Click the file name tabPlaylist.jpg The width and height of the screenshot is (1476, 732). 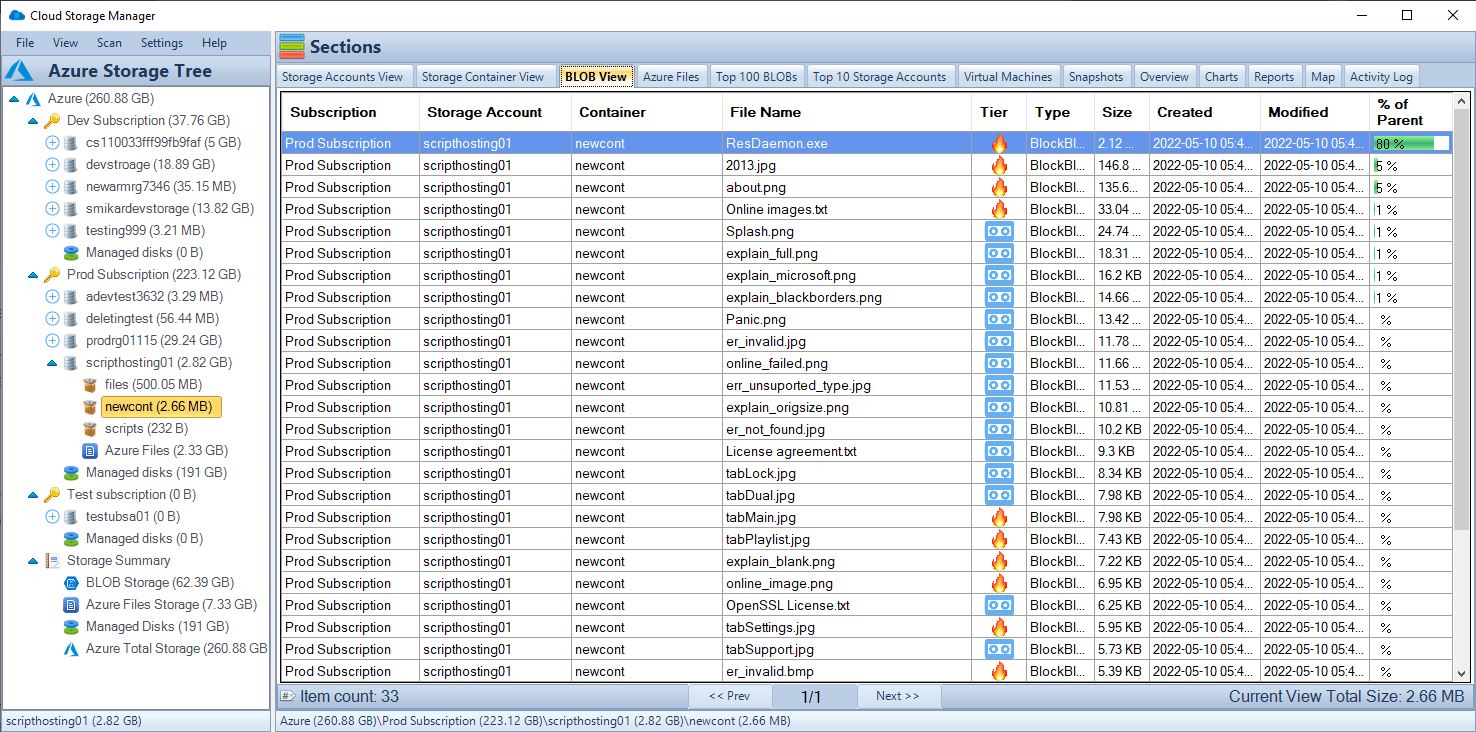pyautogui.click(x=768, y=539)
